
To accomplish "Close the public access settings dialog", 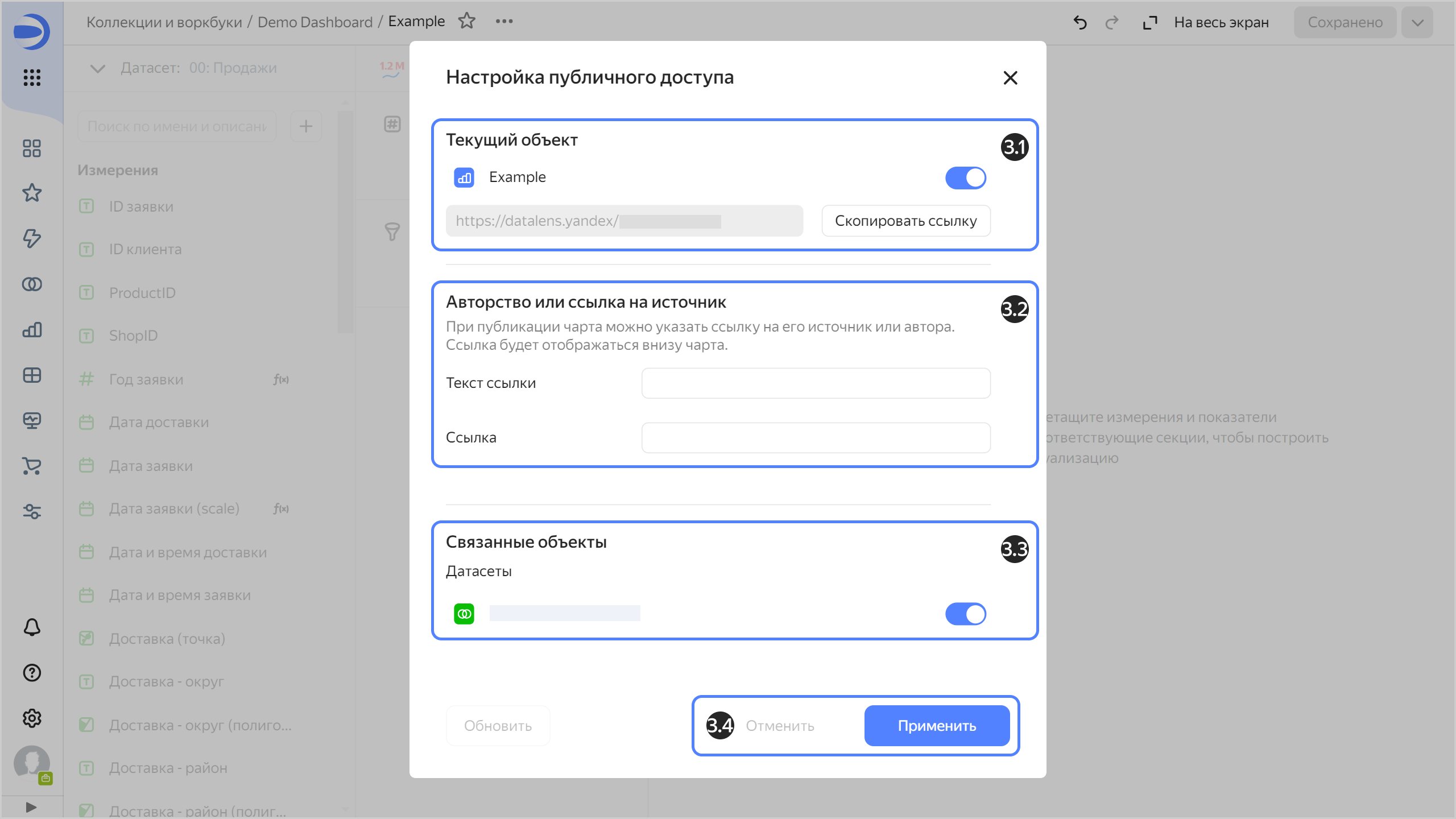I will click(1010, 78).
